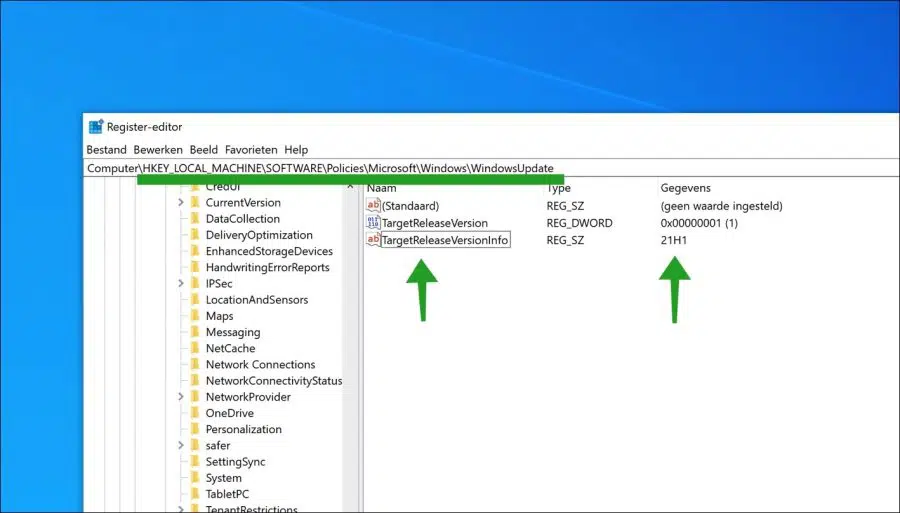
Task: Select the SettingSync key
Action: tap(235, 462)
